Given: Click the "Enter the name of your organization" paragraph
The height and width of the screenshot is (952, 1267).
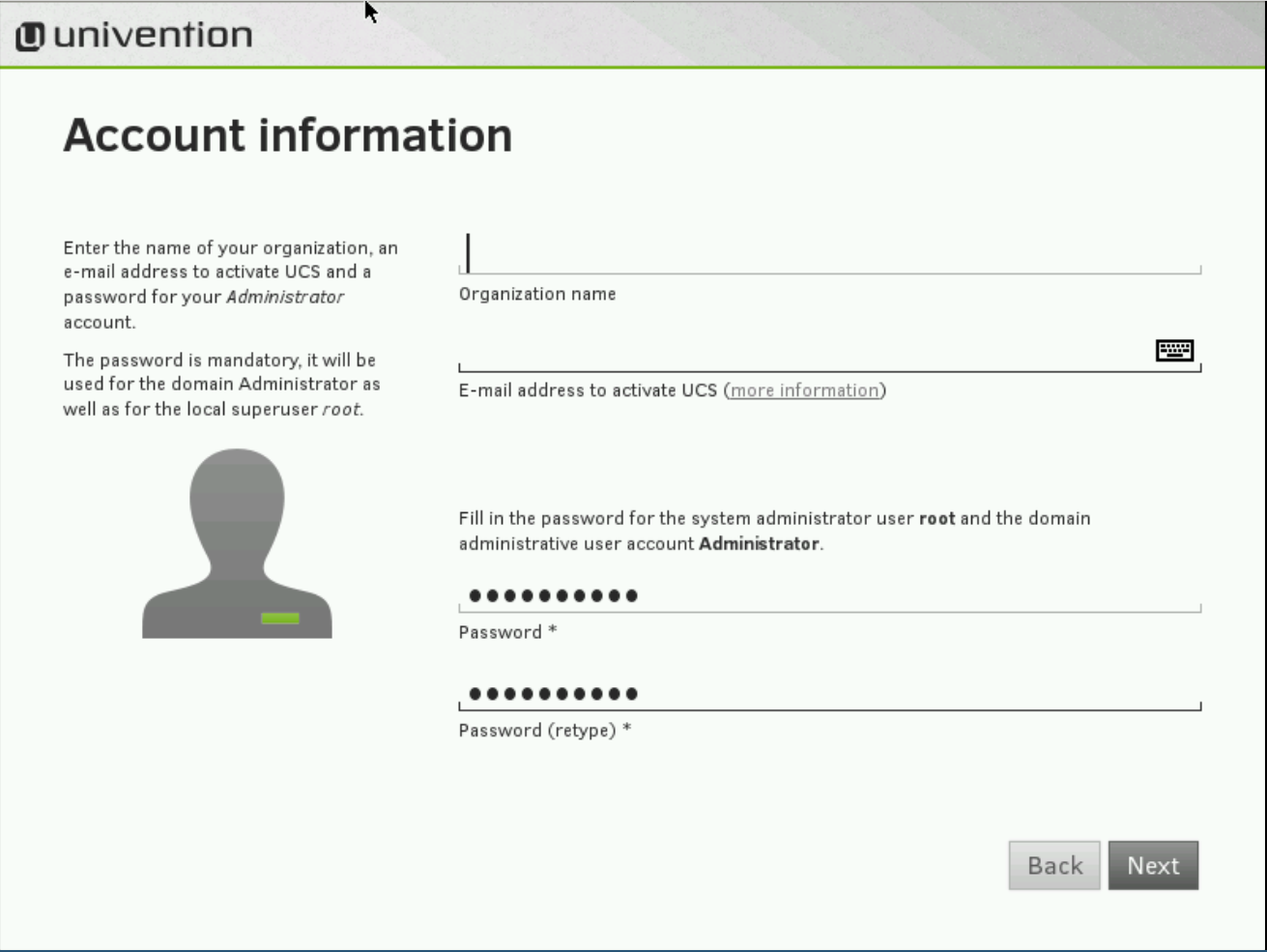Looking at the screenshot, I should [230, 284].
